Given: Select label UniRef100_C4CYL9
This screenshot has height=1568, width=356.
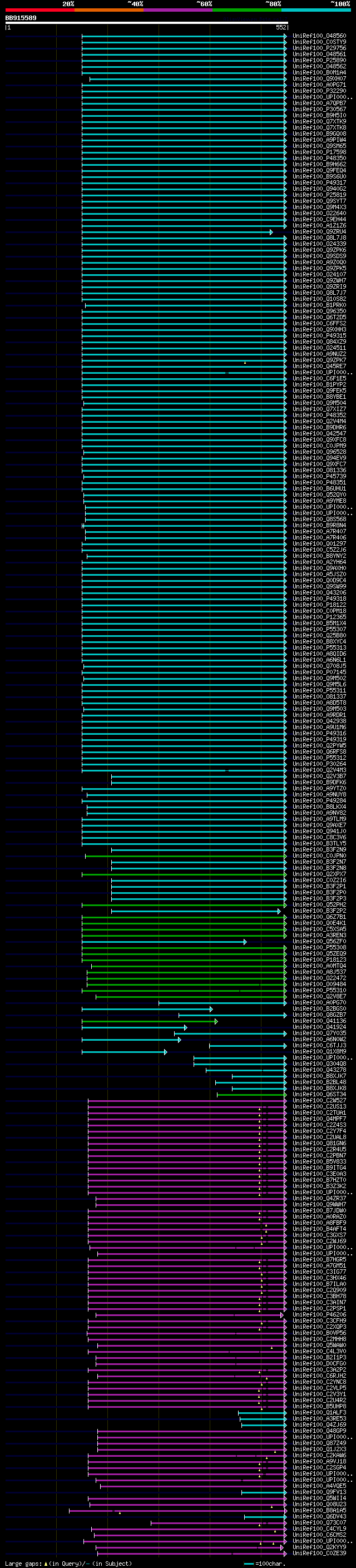Looking at the screenshot, I should pyautogui.click(x=319, y=1529).
